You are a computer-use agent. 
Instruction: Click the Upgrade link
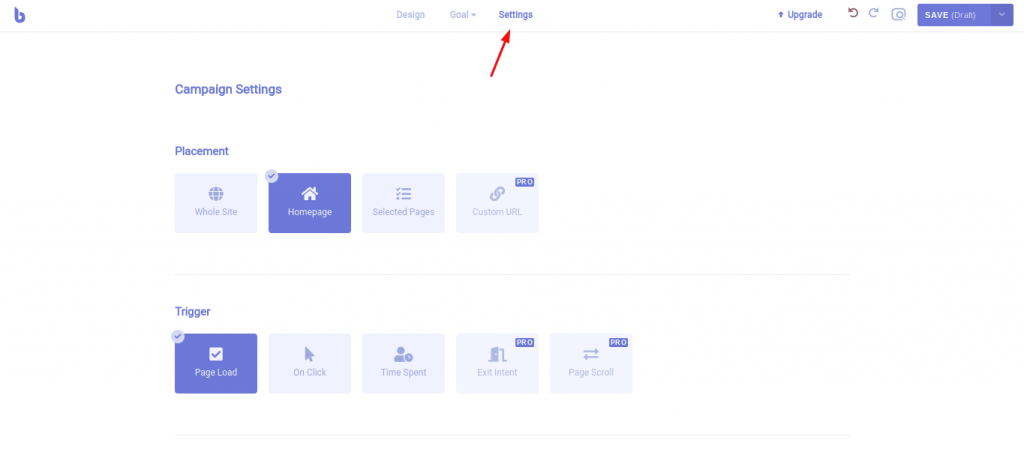[x=800, y=14]
